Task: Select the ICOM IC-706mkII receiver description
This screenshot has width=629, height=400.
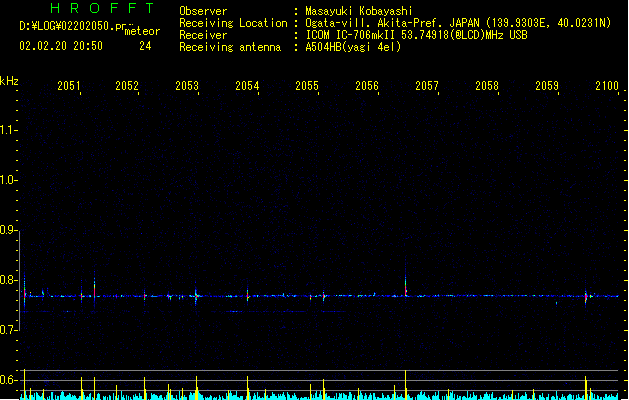Action: point(416,35)
